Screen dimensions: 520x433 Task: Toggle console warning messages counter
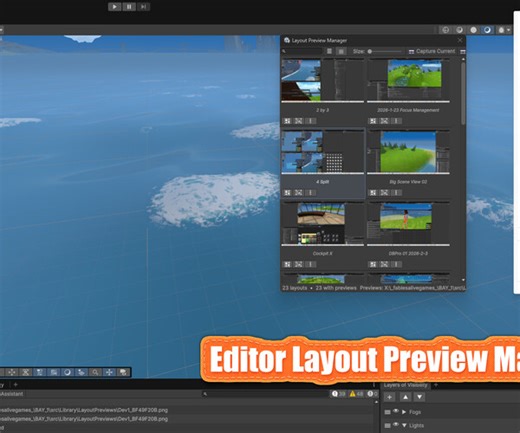coord(356,394)
